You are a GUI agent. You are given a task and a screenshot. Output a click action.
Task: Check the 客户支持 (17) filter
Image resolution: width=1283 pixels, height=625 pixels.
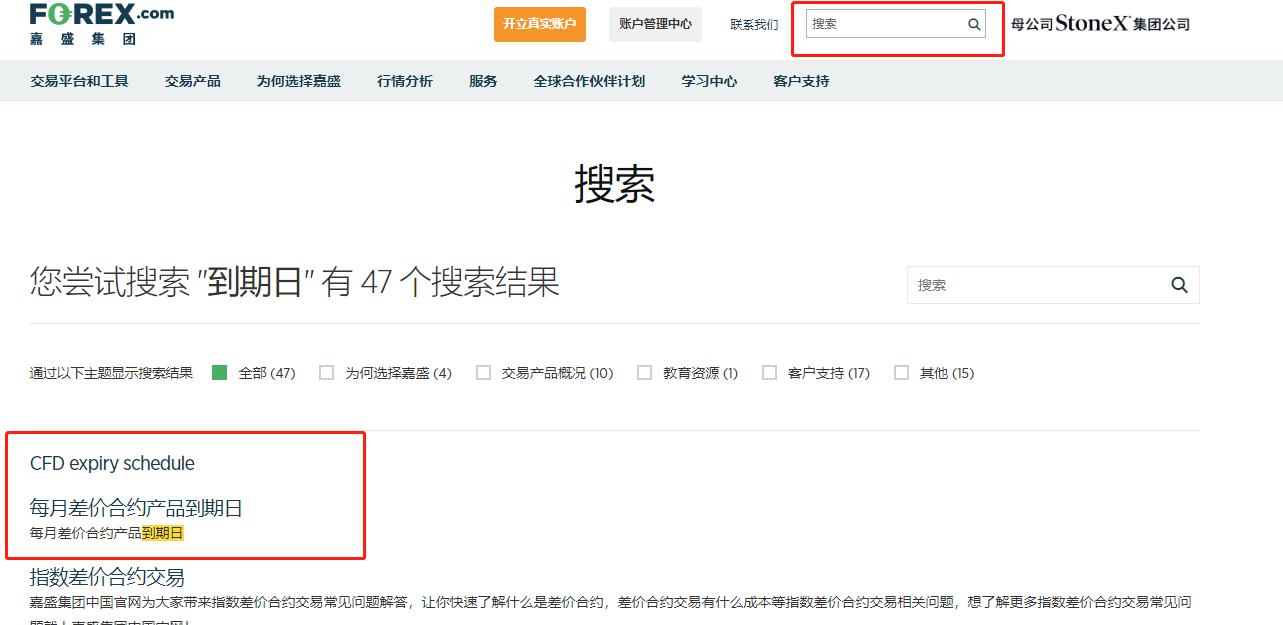tap(769, 372)
